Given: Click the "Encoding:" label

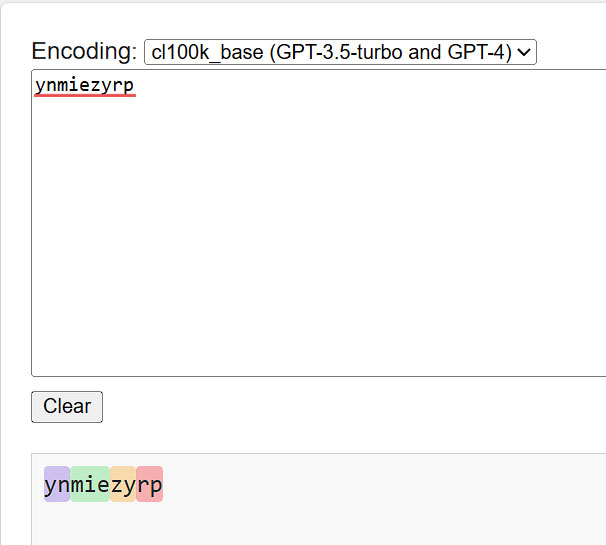Looking at the screenshot, I should click(x=84, y=51).
